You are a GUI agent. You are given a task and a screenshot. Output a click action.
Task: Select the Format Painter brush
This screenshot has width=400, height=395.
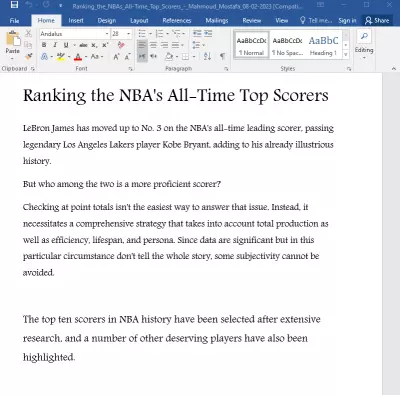click(28, 56)
